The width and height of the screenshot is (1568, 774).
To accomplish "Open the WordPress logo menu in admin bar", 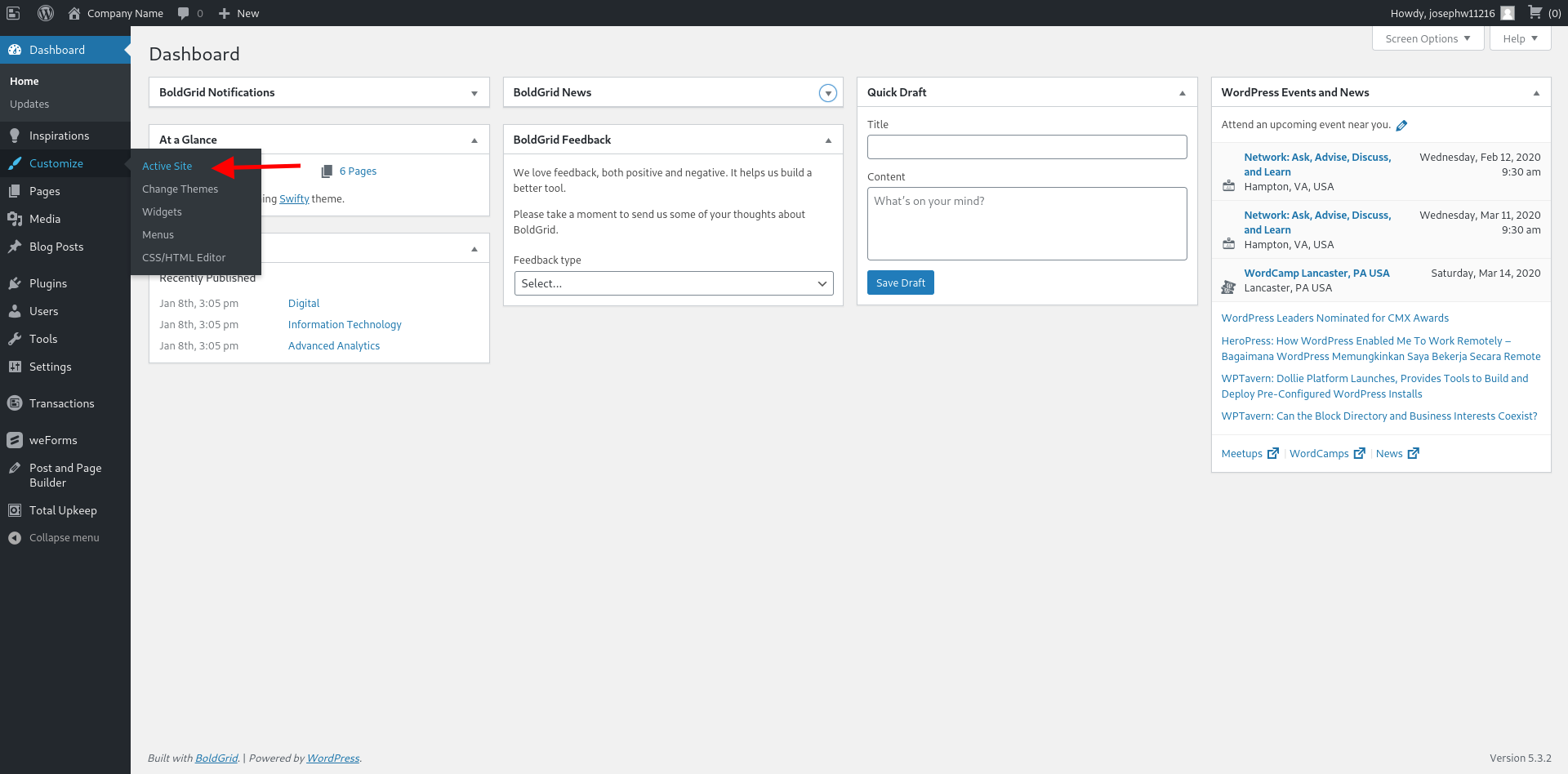I will pyautogui.click(x=46, y=13).
